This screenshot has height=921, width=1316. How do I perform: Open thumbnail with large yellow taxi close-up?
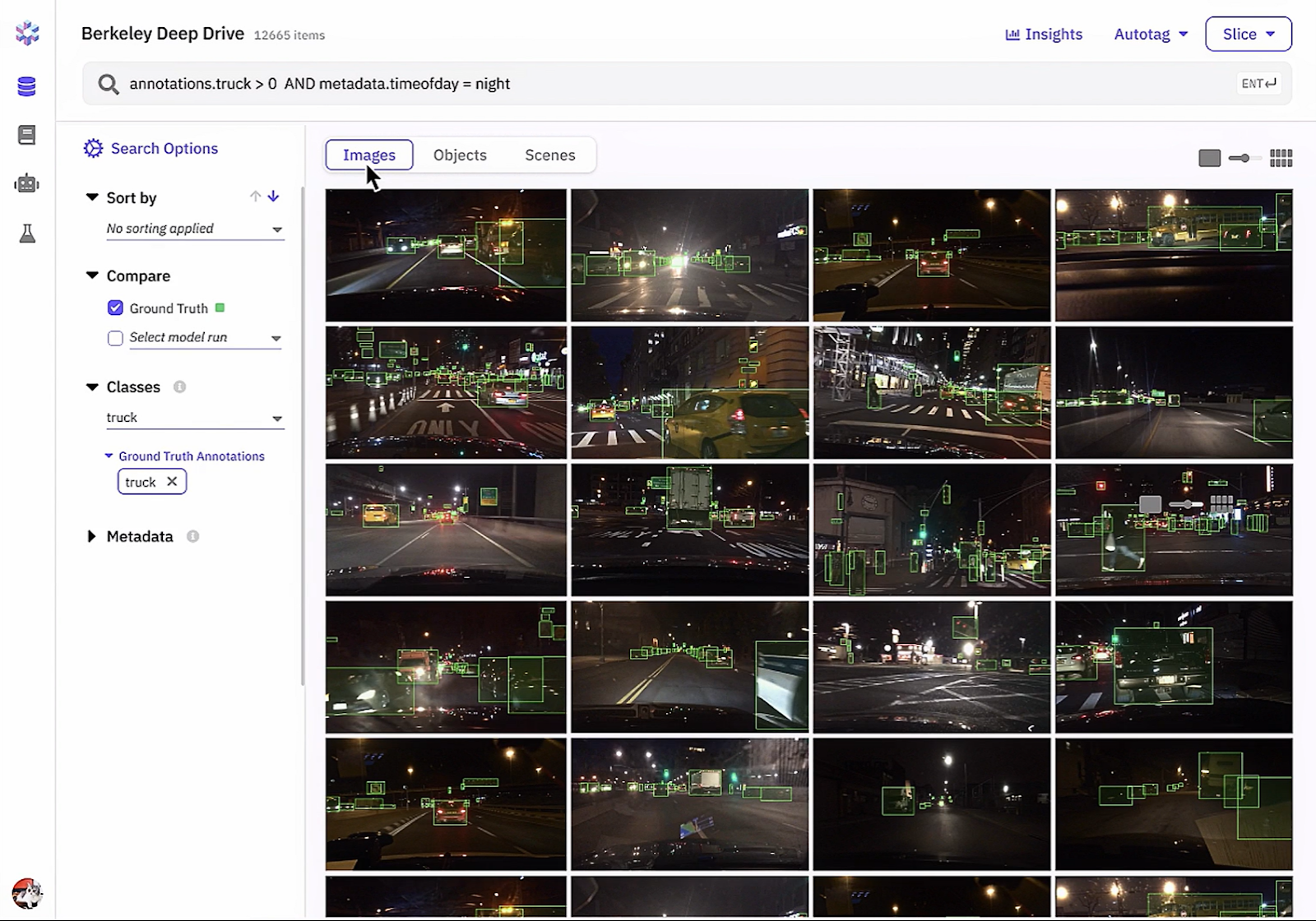pyautogui.click(x=690, y=393)
